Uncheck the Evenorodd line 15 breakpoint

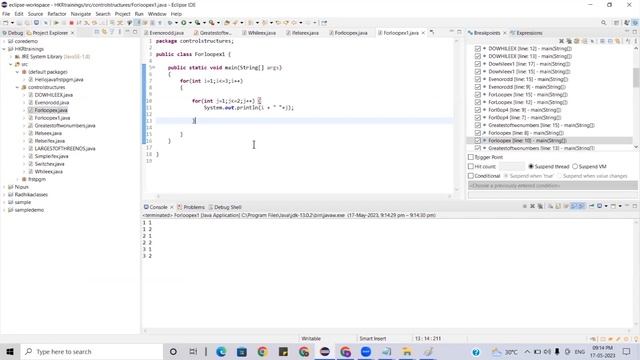[478, 79]
